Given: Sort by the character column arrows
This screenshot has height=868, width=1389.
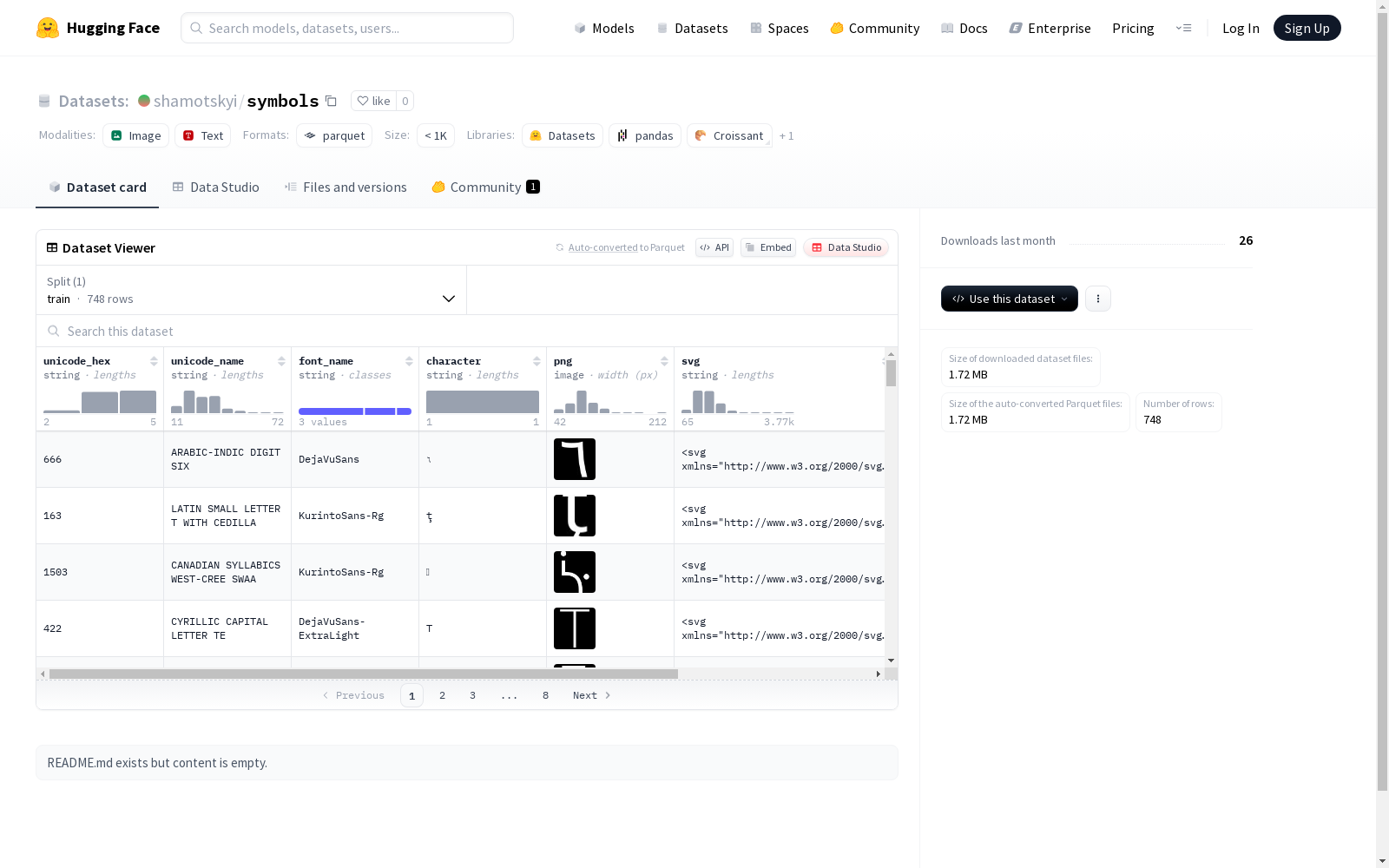Looking at the screenshot, I should pyautogui.click(x=537, y=361).
